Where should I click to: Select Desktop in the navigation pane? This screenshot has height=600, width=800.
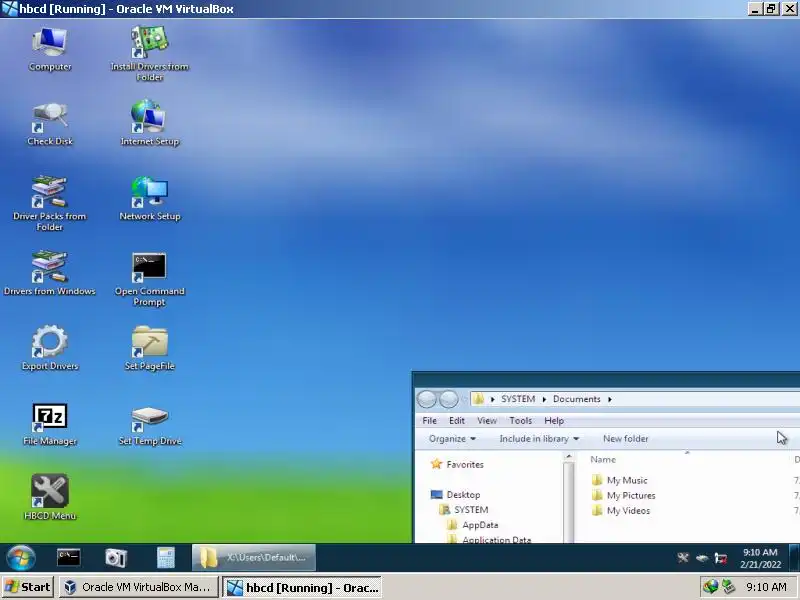[455, 494]
